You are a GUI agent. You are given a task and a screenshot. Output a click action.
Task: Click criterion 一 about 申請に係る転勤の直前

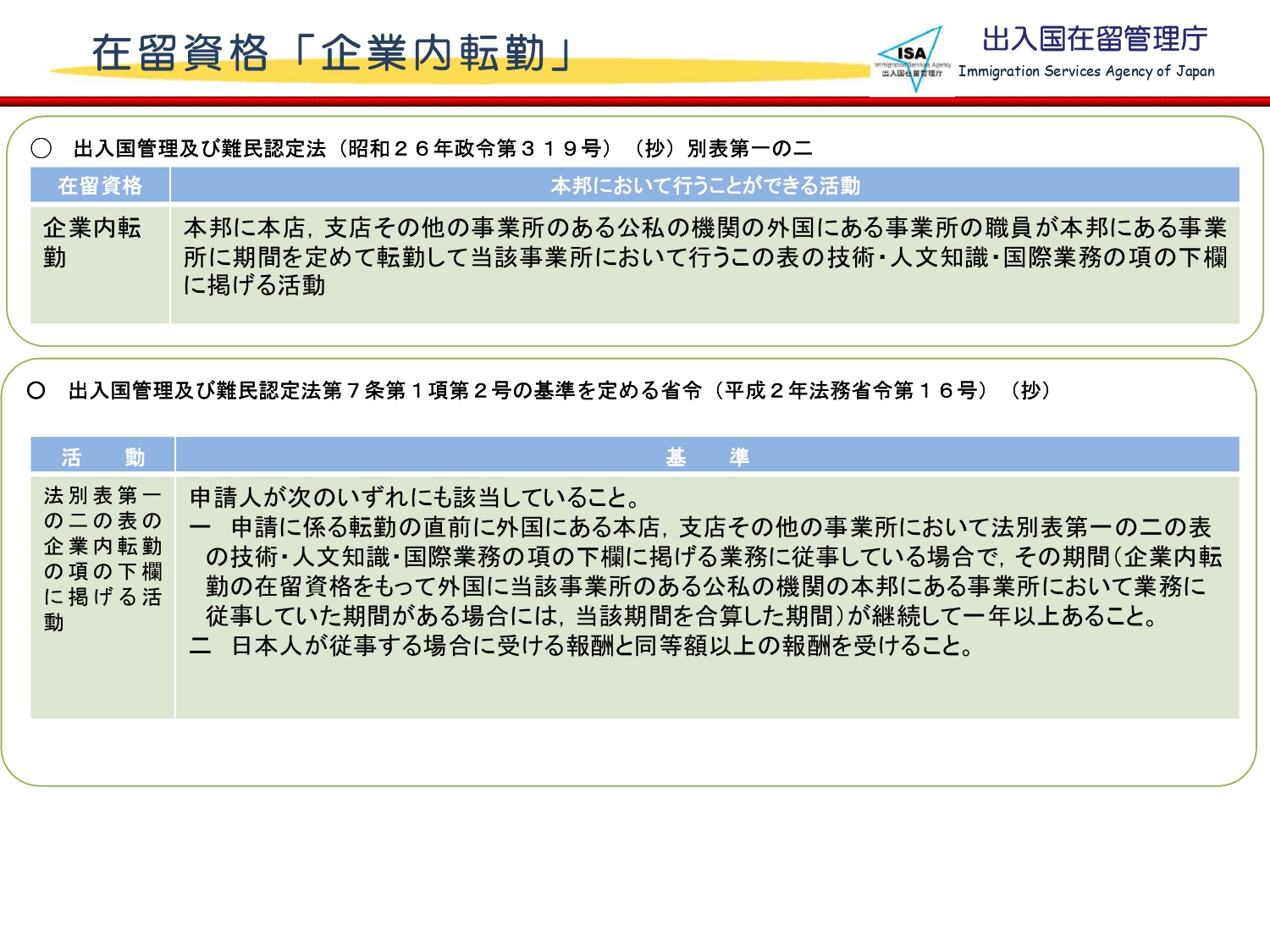coord(706,571)
